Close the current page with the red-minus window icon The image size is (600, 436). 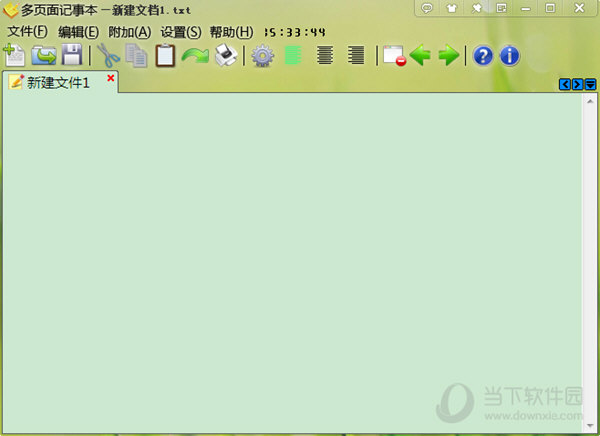(395, 56)
